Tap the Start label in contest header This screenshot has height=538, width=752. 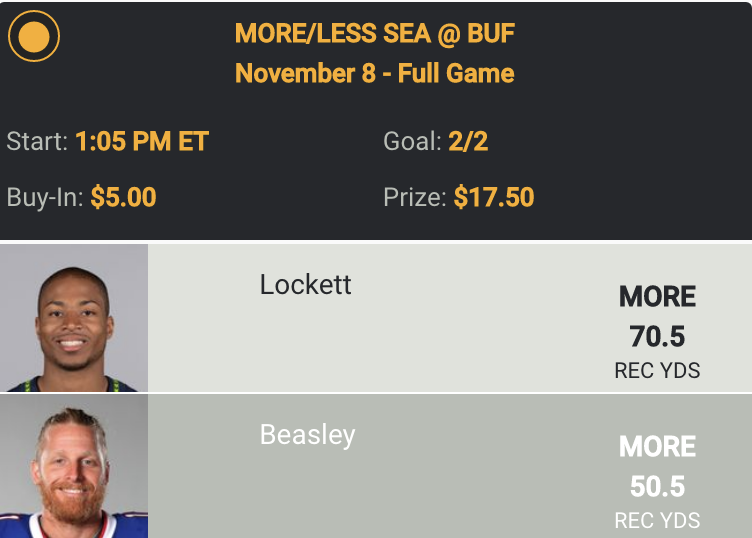click(34, 142)
